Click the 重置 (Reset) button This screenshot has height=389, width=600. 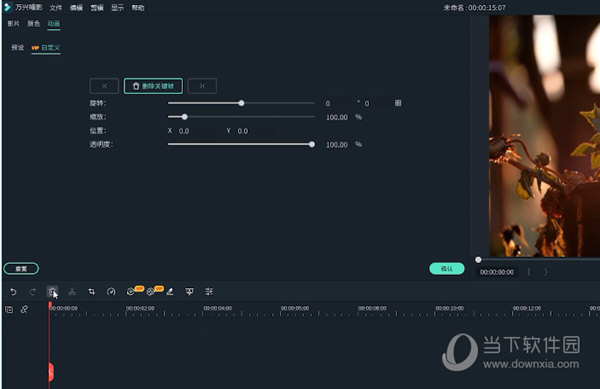point(21,269)
